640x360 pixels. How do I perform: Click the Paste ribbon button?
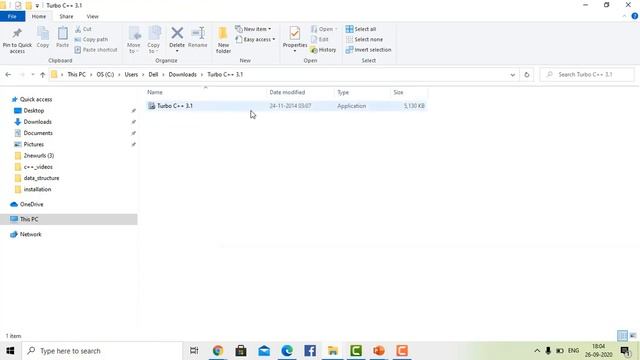tap(62, 37)
